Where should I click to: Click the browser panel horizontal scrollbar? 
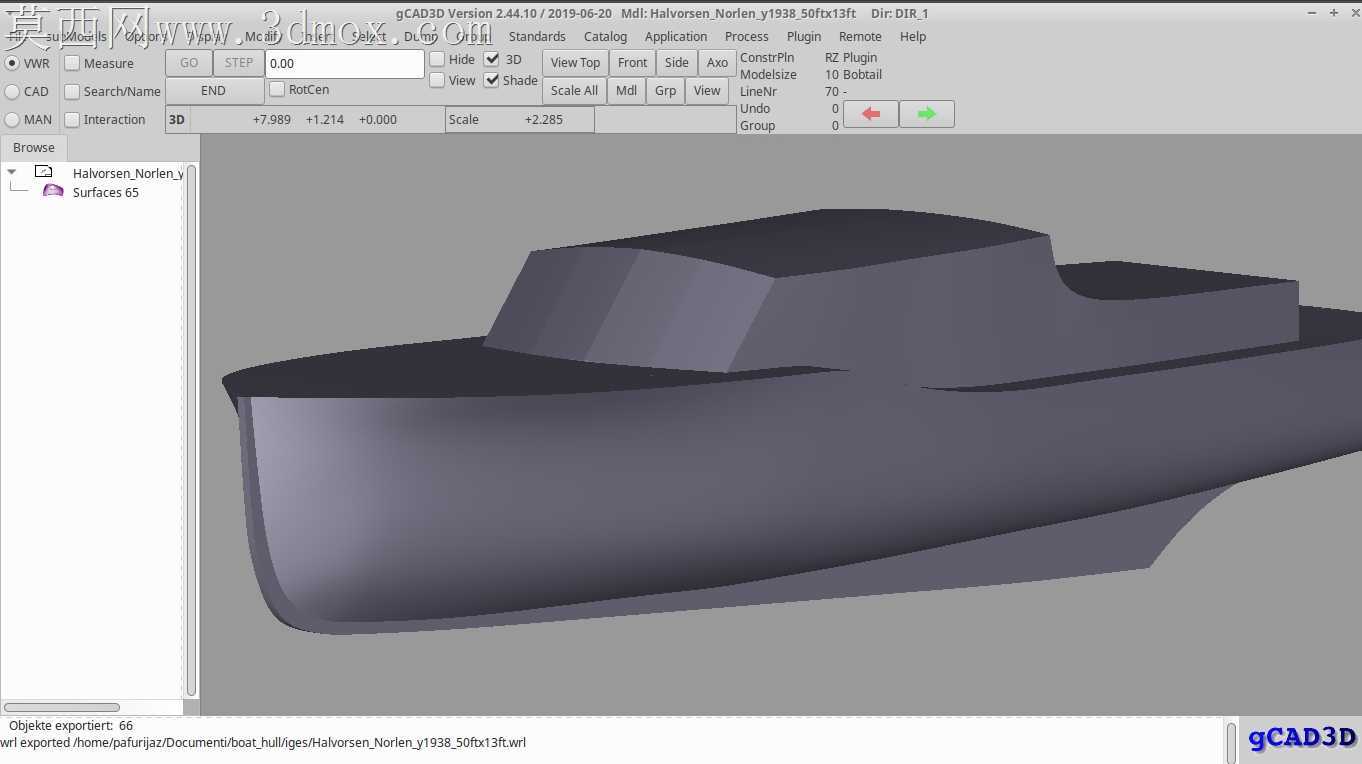62,707
